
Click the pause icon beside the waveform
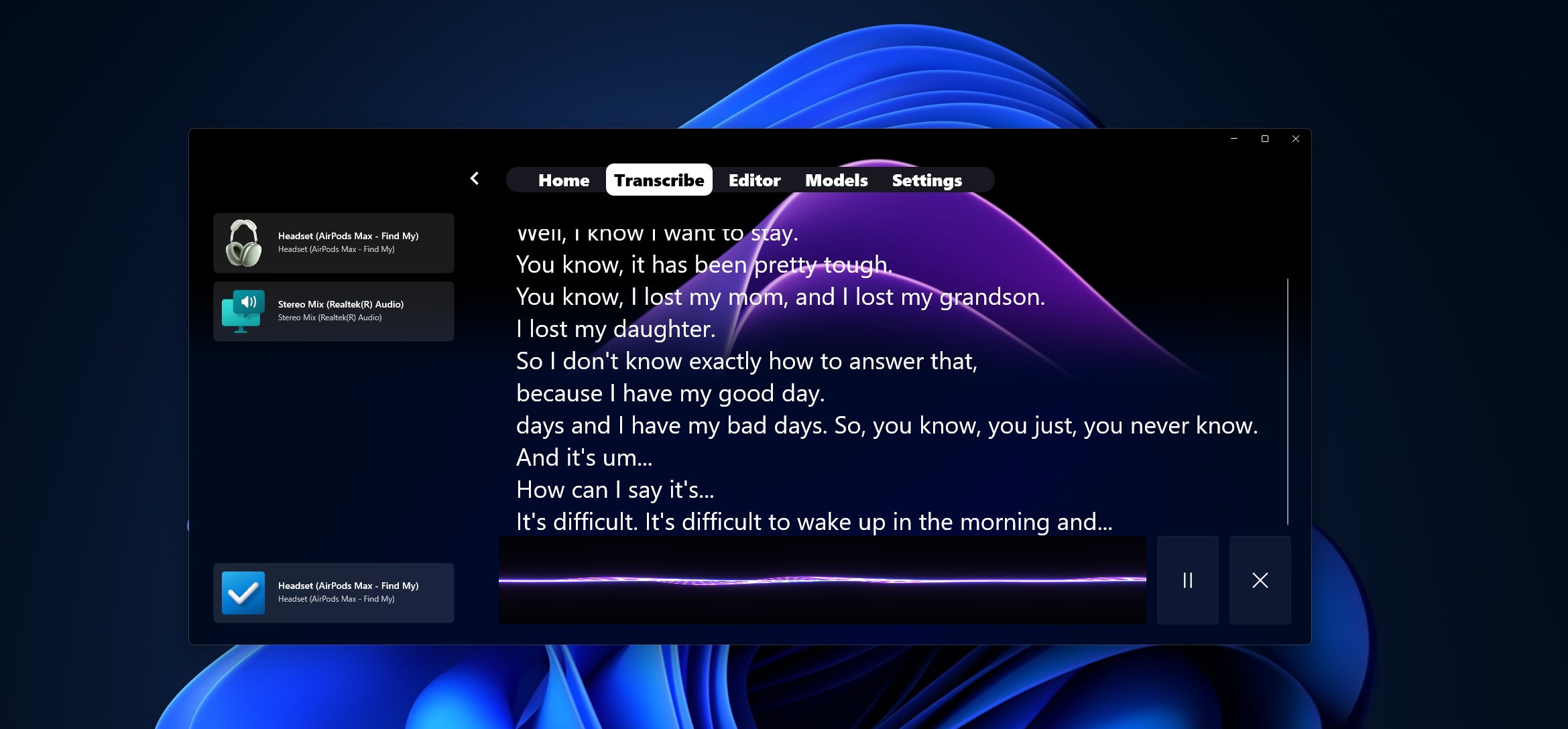point(1187,580)
